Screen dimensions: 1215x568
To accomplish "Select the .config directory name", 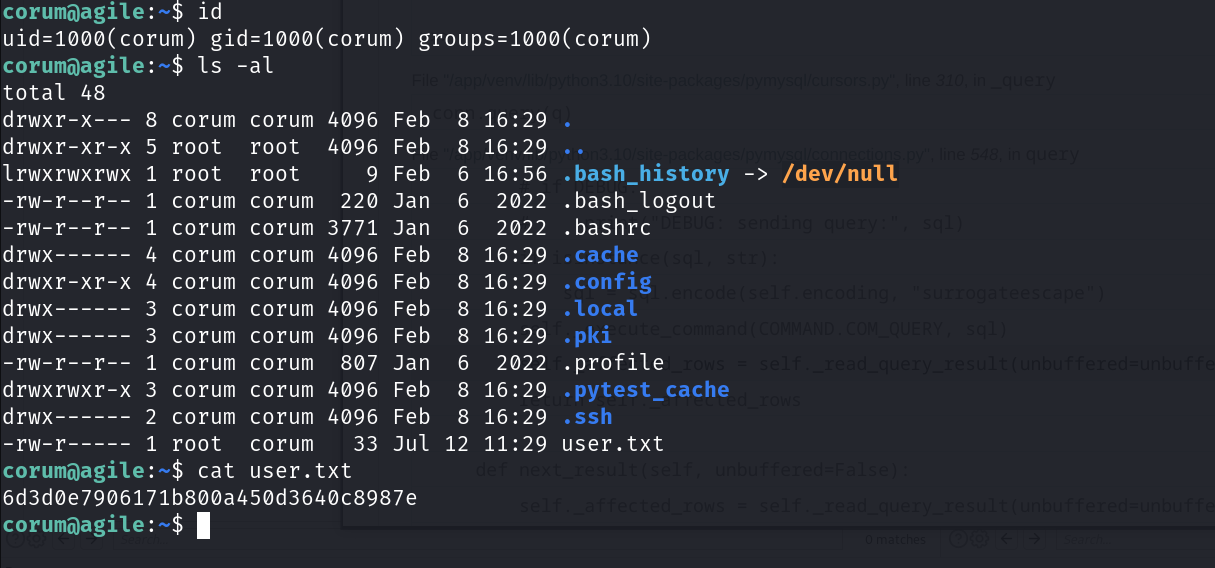I will (607, 282).
